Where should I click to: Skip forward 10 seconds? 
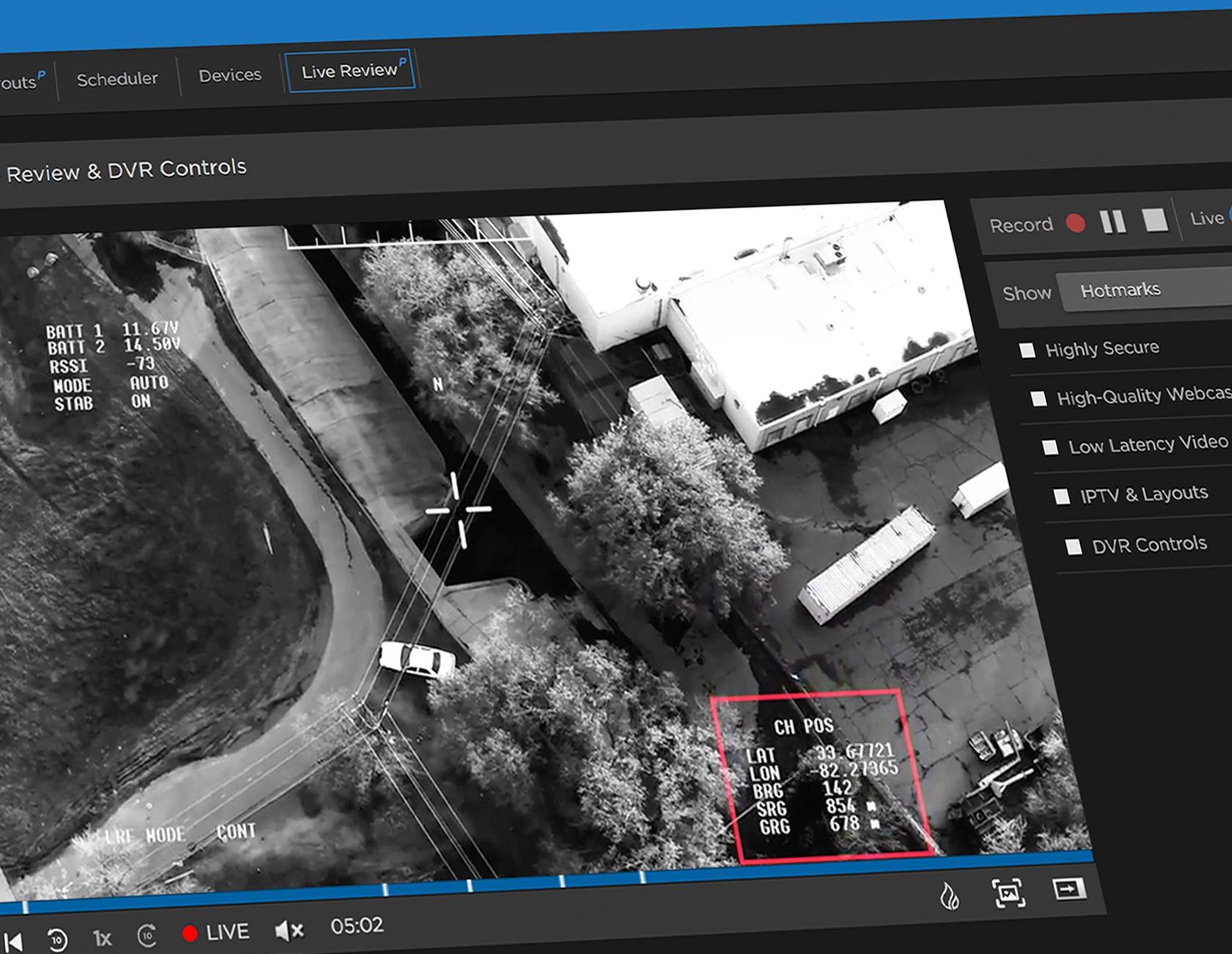tap(147, 936)
